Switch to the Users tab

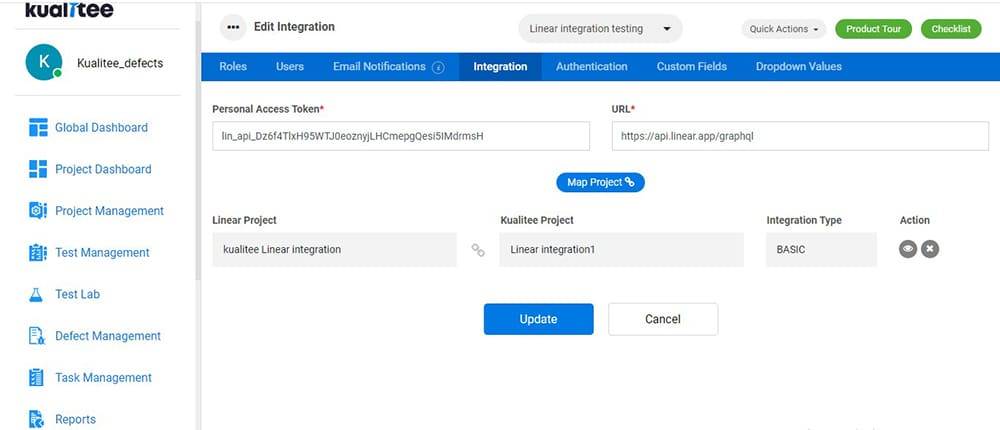[x=290, y=66]
